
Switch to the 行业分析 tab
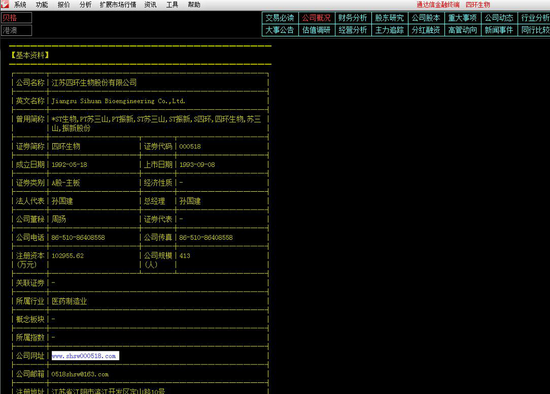[x=534, y=18]
